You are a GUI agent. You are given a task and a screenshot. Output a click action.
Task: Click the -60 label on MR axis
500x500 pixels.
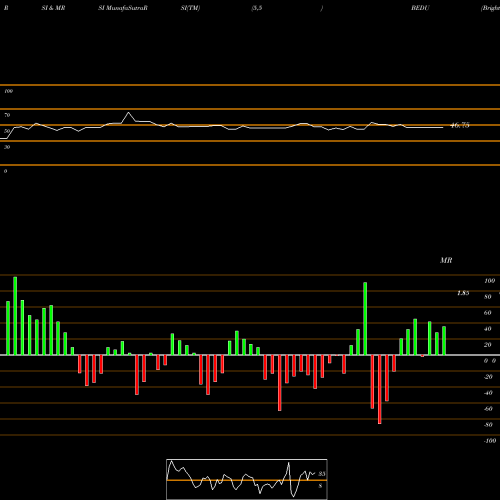pyautogui.click(x=488, y=409)
